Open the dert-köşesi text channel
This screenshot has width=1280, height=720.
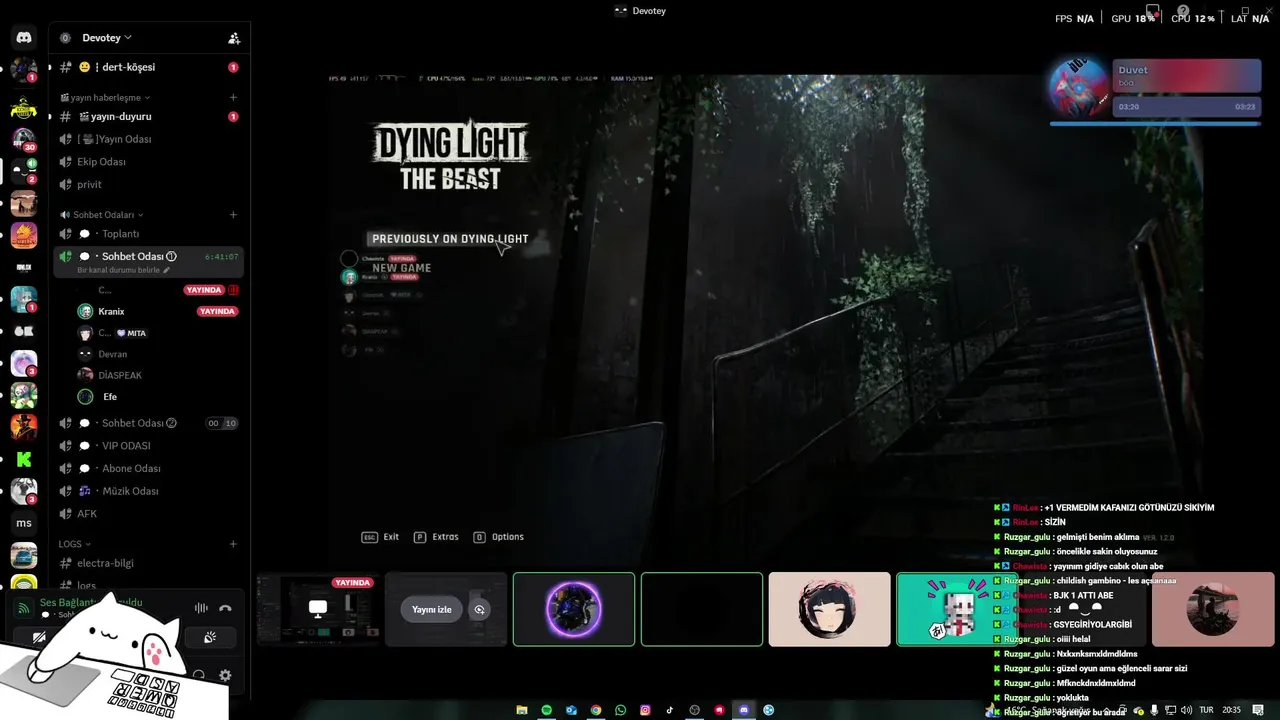(148, 67)
